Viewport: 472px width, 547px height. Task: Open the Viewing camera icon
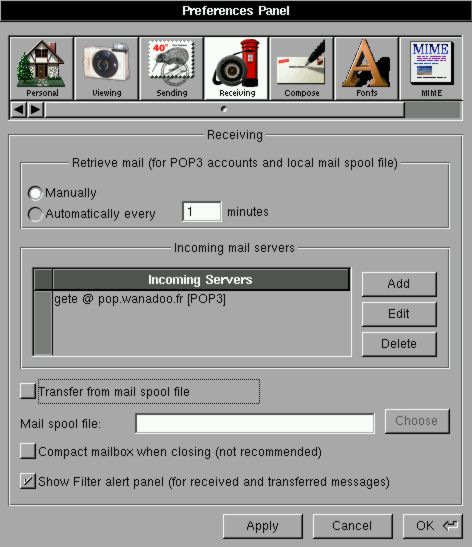106,68
